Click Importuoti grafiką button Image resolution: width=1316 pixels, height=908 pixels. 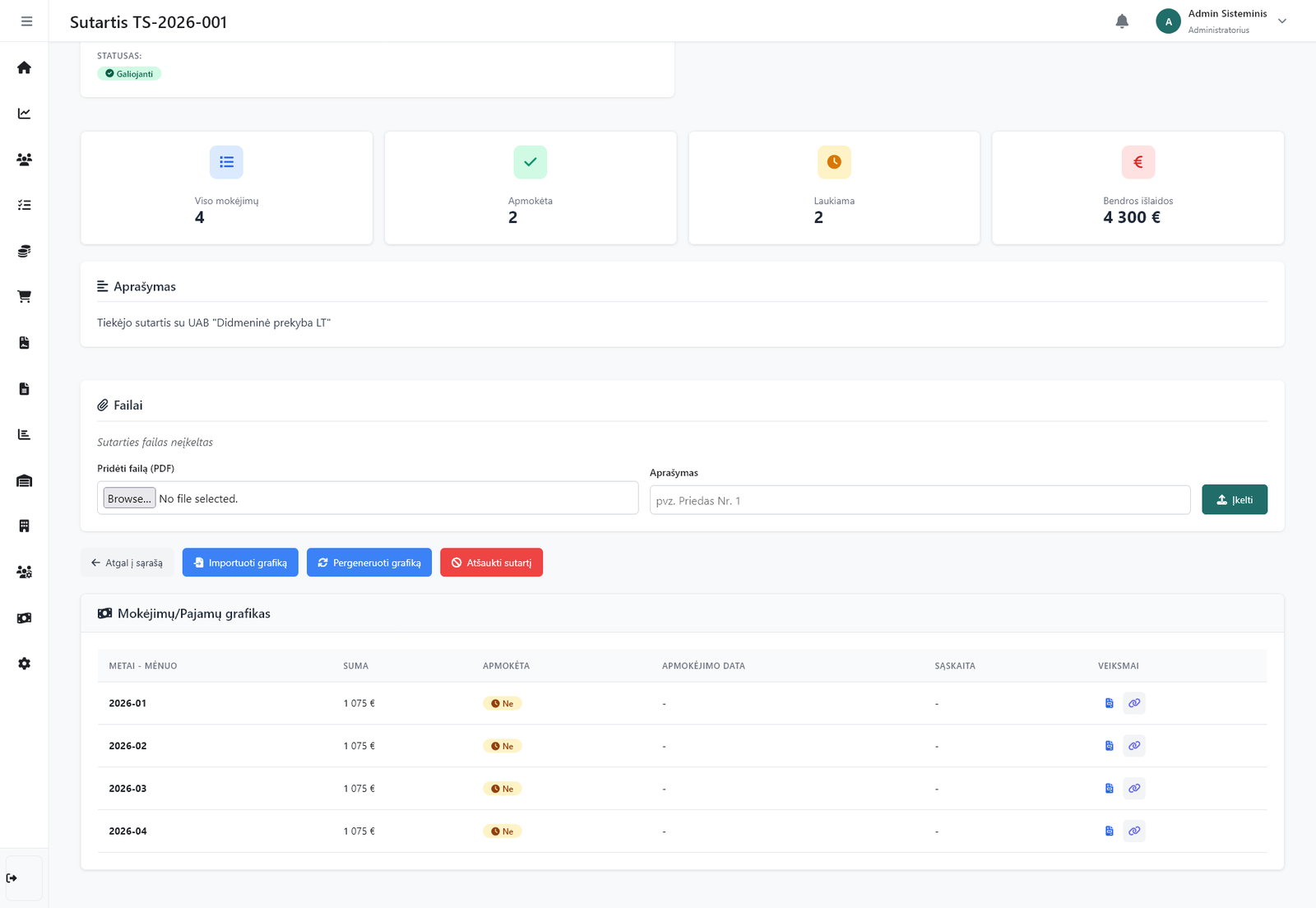(x=240, y=563)
